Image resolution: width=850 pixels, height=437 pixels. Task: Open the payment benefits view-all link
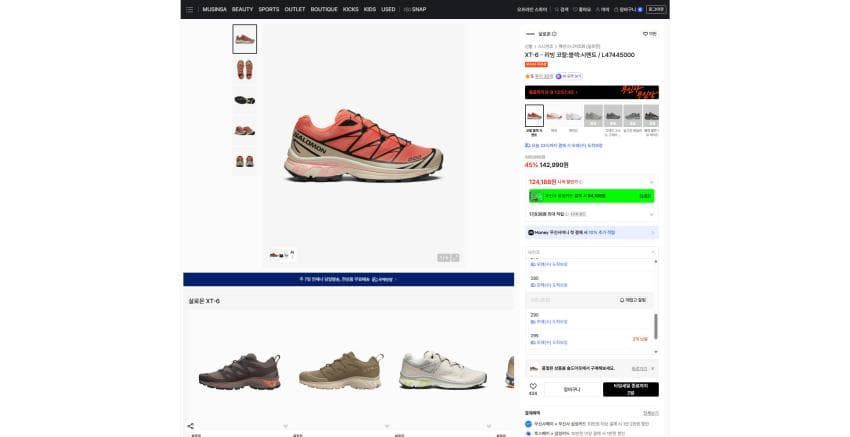651,413
